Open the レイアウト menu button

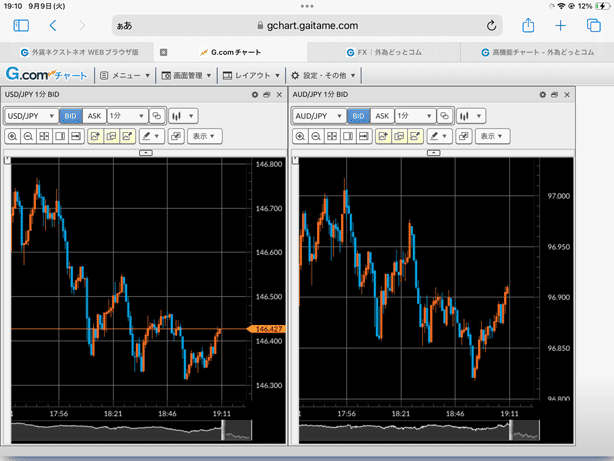coord(250,75)
